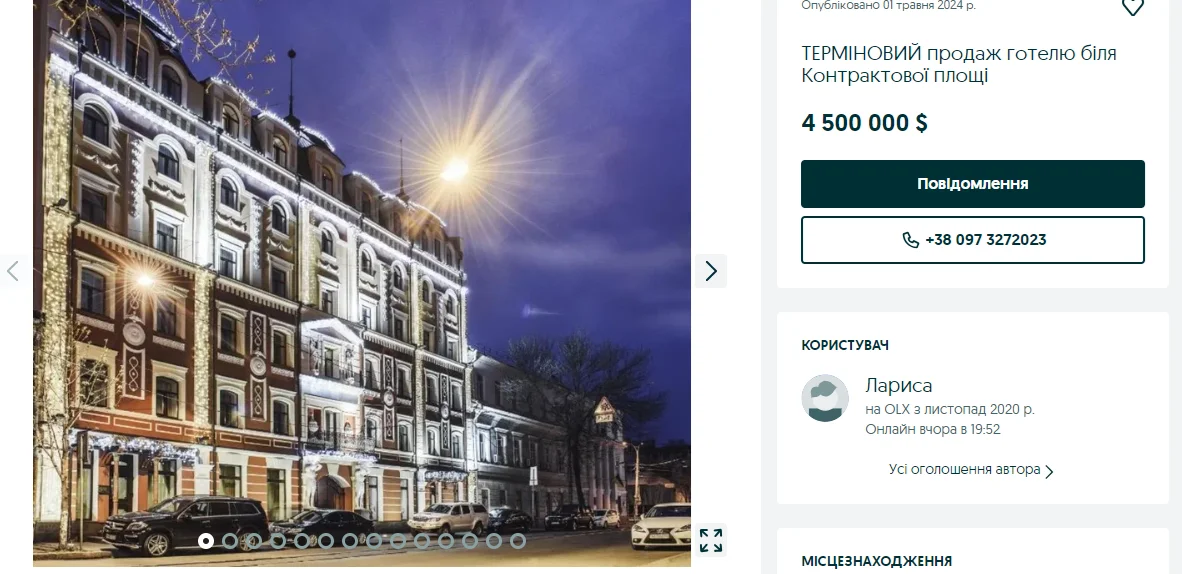1182x587 pixels.
Task: Add listing to favorites with heart icon
Action: tap(1132, 7)
